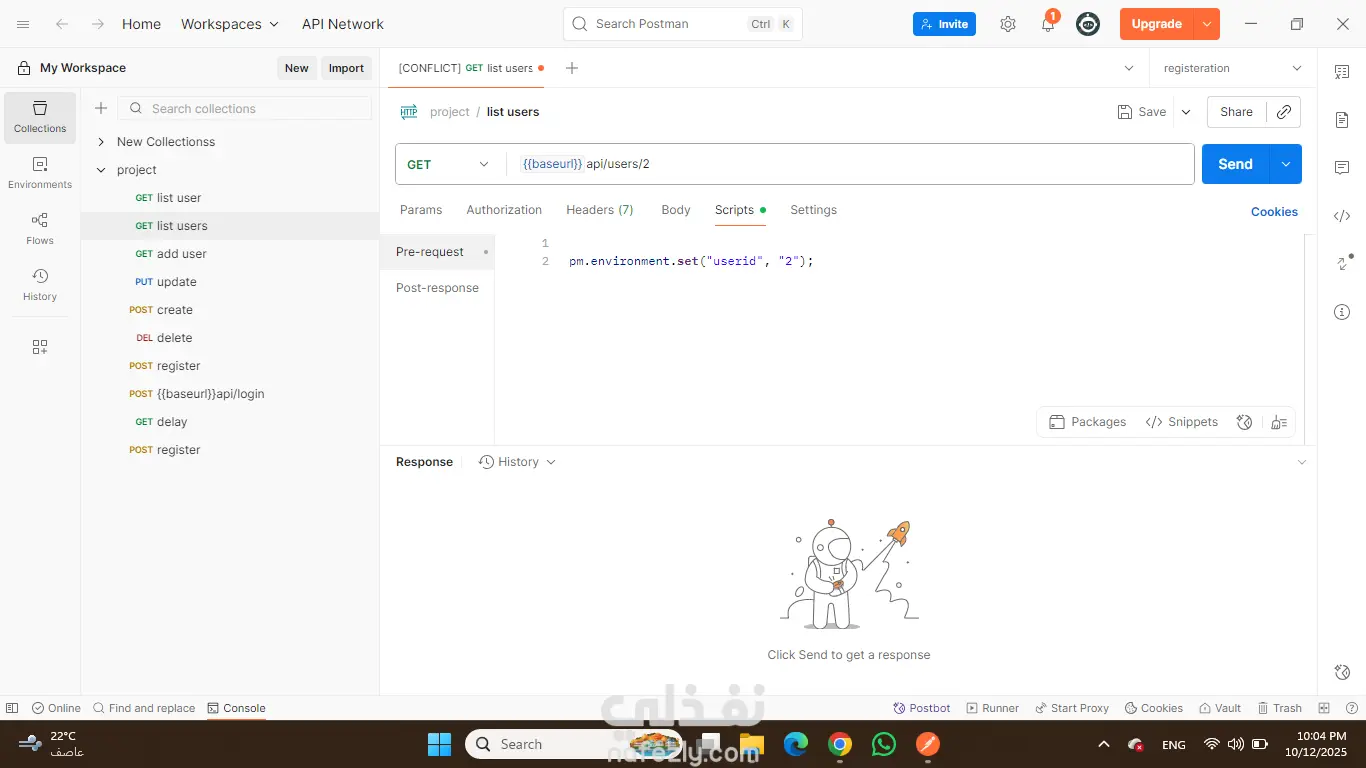The height and width of the screenshot is (768, 1366).
Task: Go back with the back arrow
Action: pos(62,24)
